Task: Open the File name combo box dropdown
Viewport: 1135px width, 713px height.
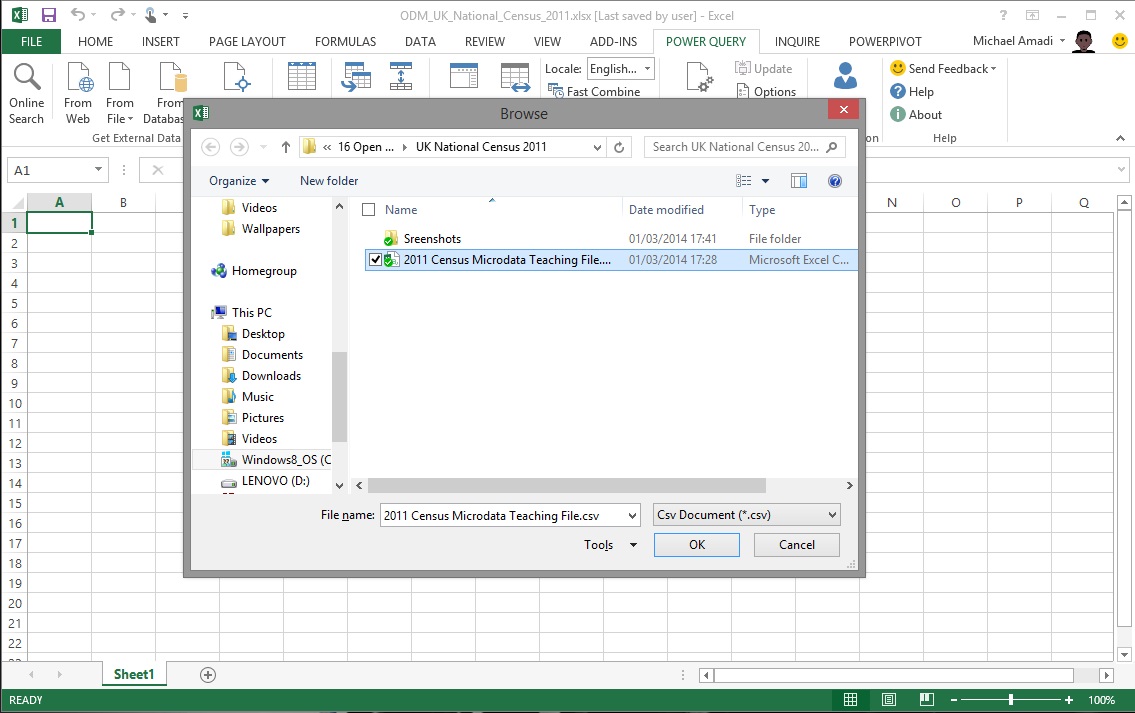Action: pos(632,515)
